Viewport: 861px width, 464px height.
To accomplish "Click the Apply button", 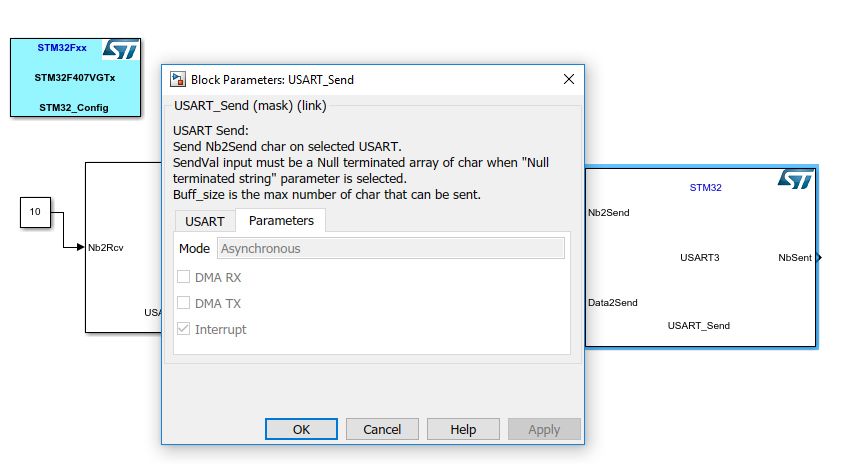I will click(544, 429).
